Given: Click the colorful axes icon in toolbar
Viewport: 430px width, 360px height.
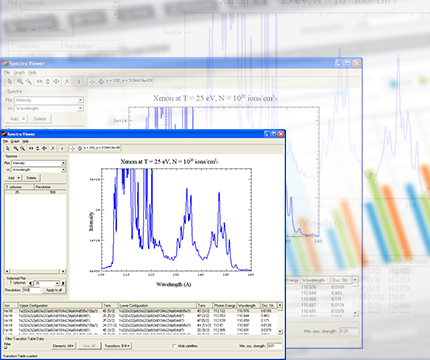Looking at the screenshot, I should pos(53,149).
